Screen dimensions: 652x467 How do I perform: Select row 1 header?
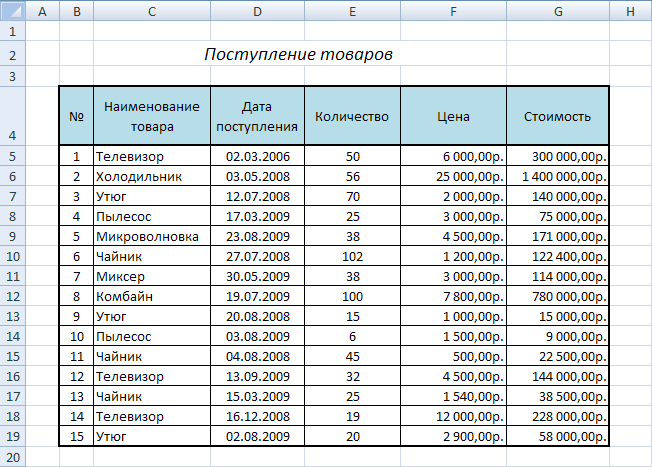click(12, 31)
